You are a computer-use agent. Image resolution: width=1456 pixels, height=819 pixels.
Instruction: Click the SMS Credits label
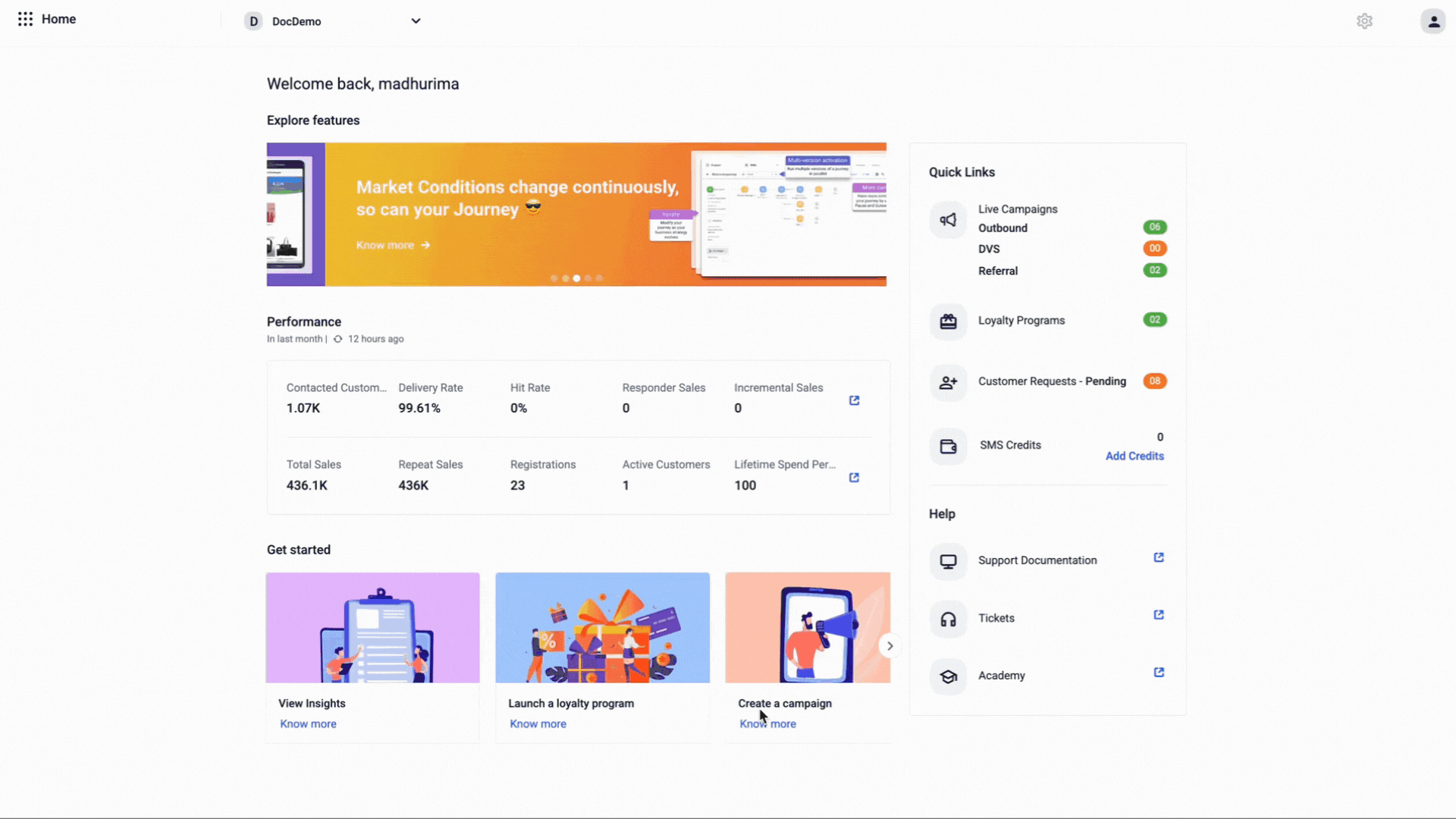(1010, 445)
